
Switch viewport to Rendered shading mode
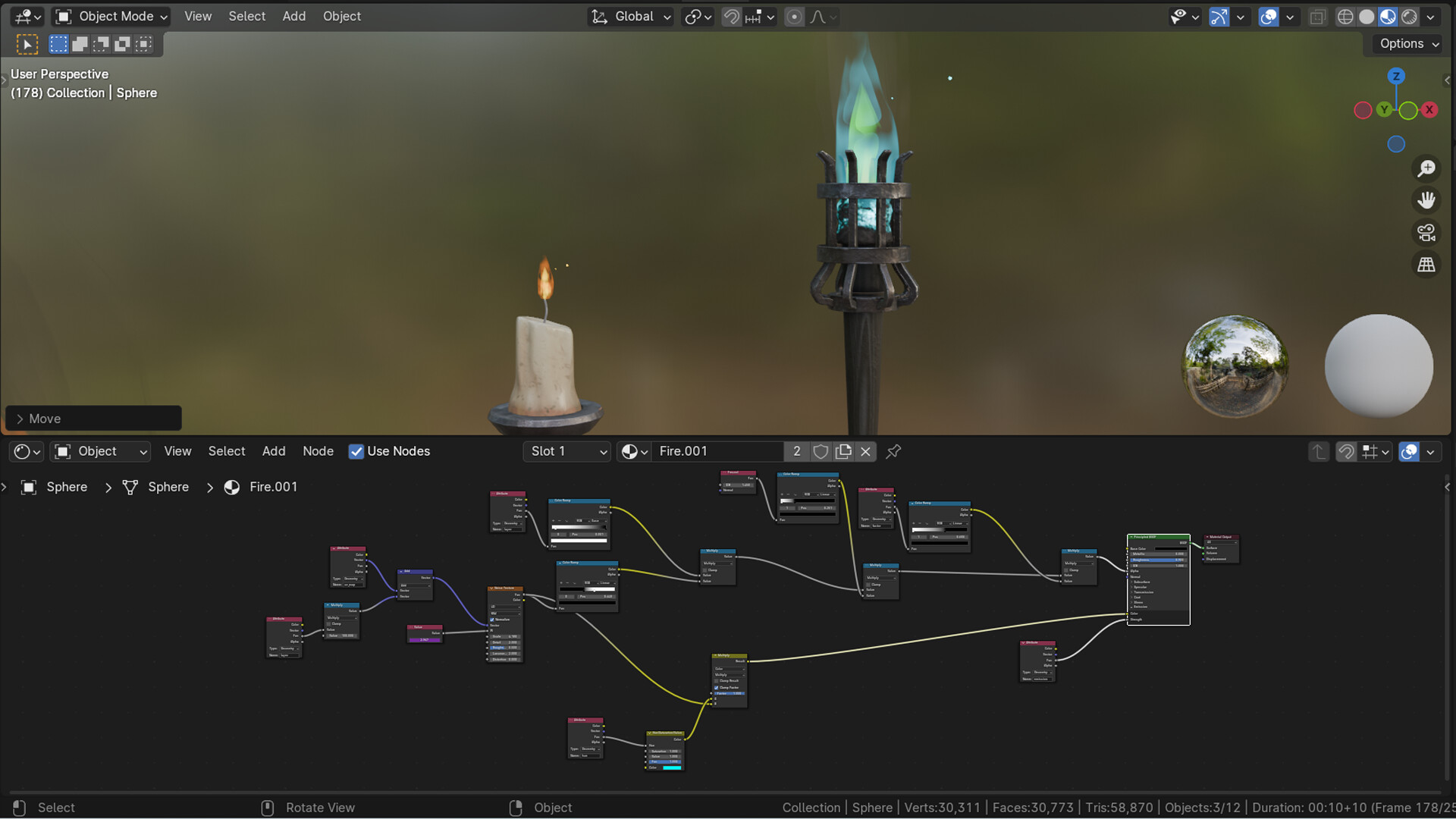(1409, 16)
